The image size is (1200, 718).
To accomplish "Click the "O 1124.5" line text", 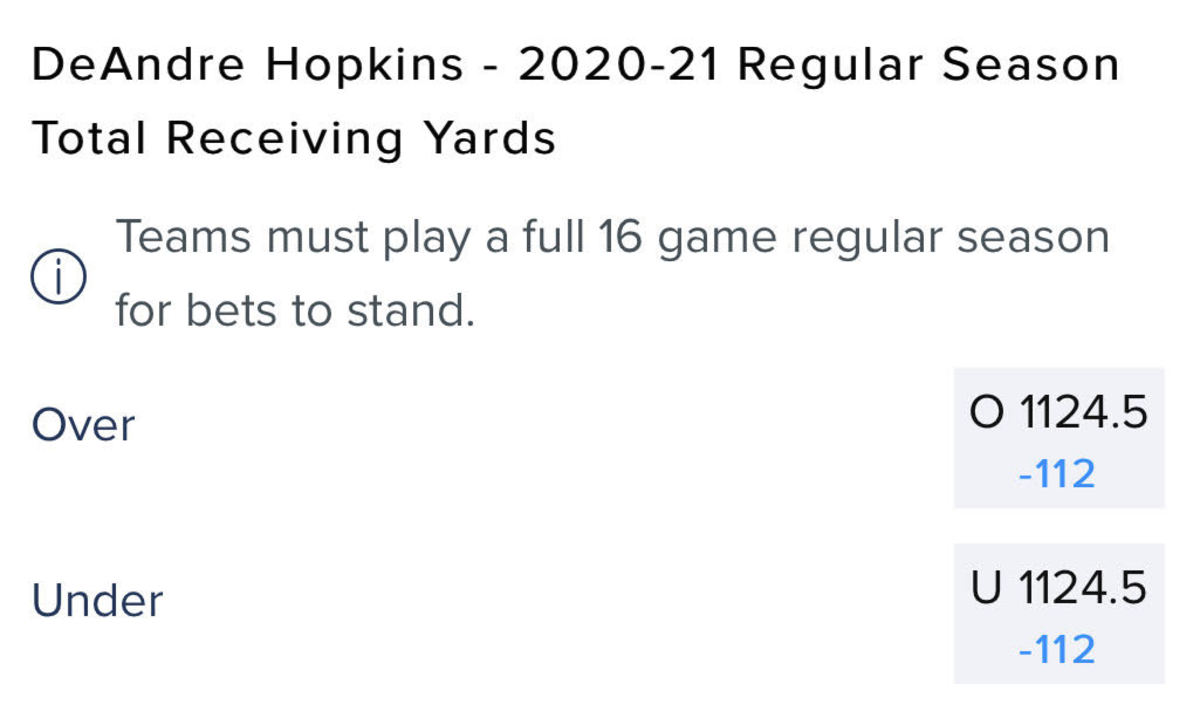I will click(x=1058, y=413).
